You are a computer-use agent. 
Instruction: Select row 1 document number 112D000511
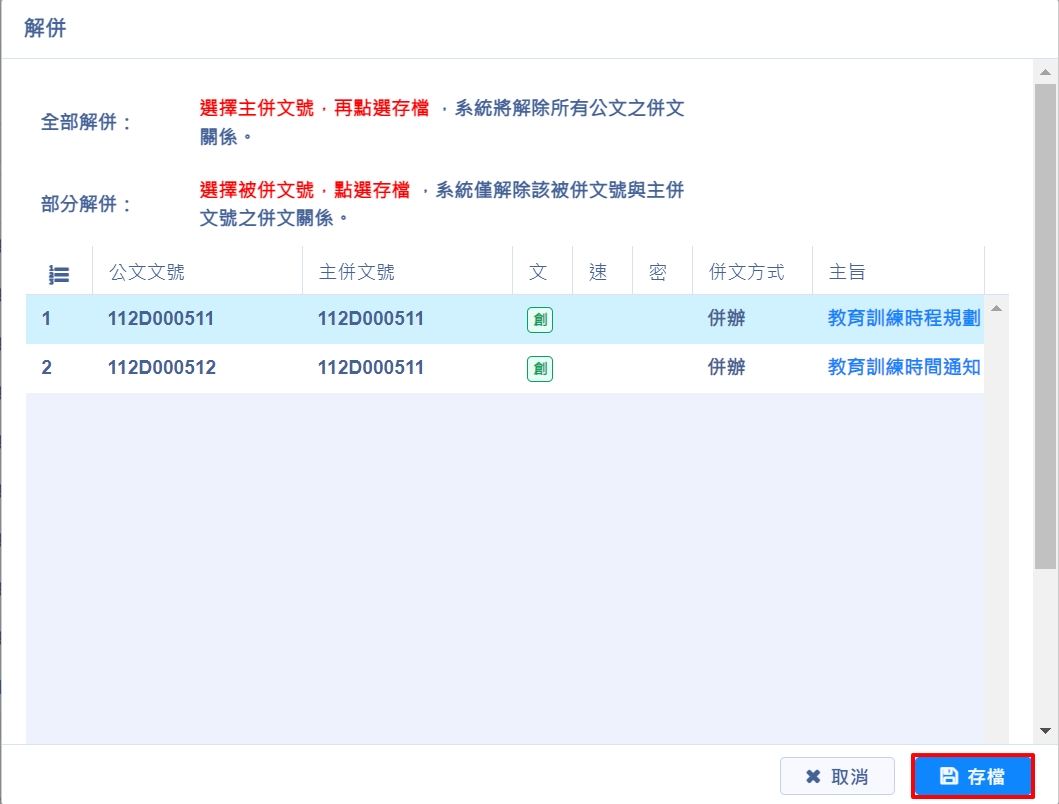(x=161, y=319)
